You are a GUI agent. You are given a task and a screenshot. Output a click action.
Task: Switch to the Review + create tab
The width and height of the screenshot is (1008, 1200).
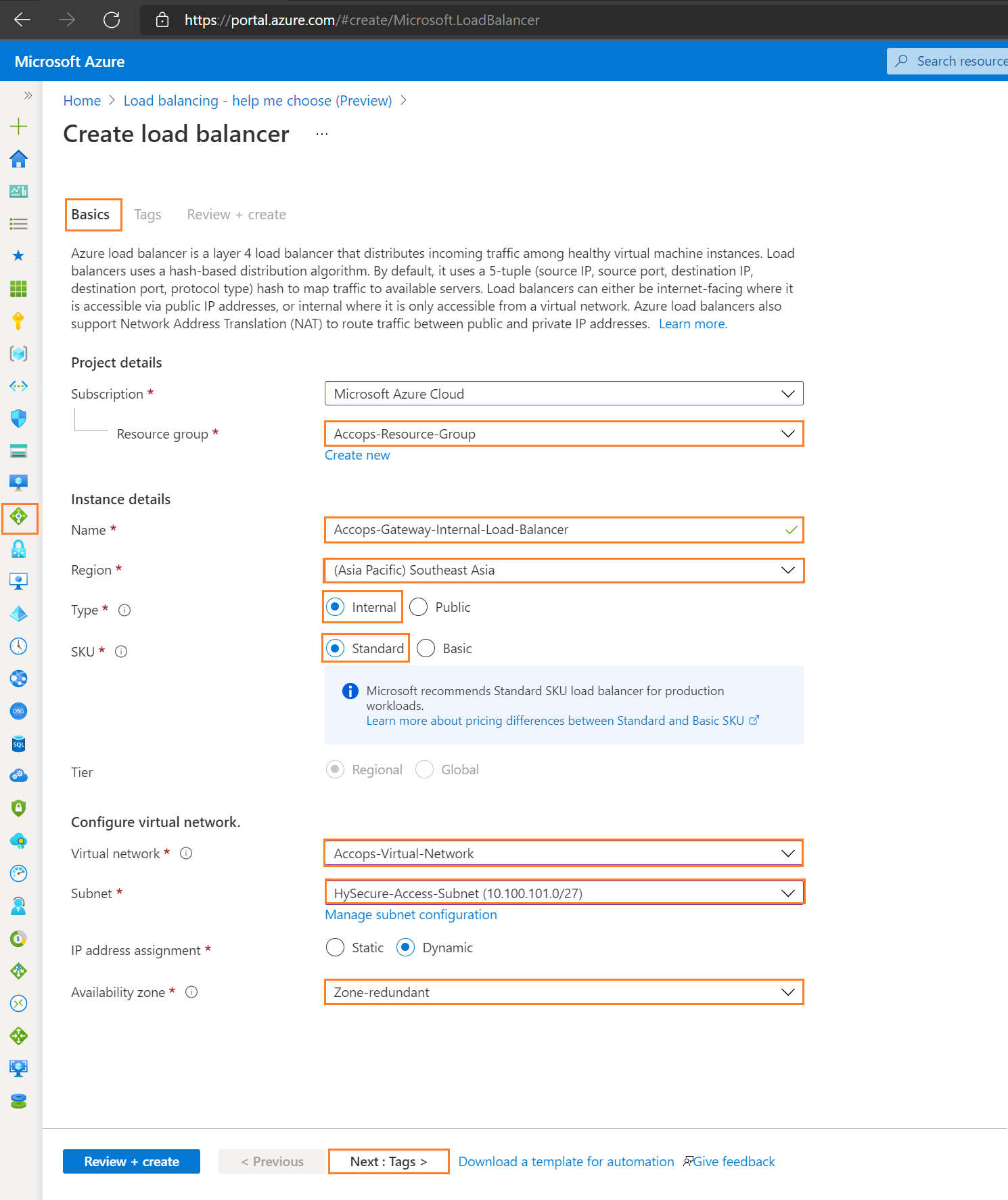[x=237, y=215]
